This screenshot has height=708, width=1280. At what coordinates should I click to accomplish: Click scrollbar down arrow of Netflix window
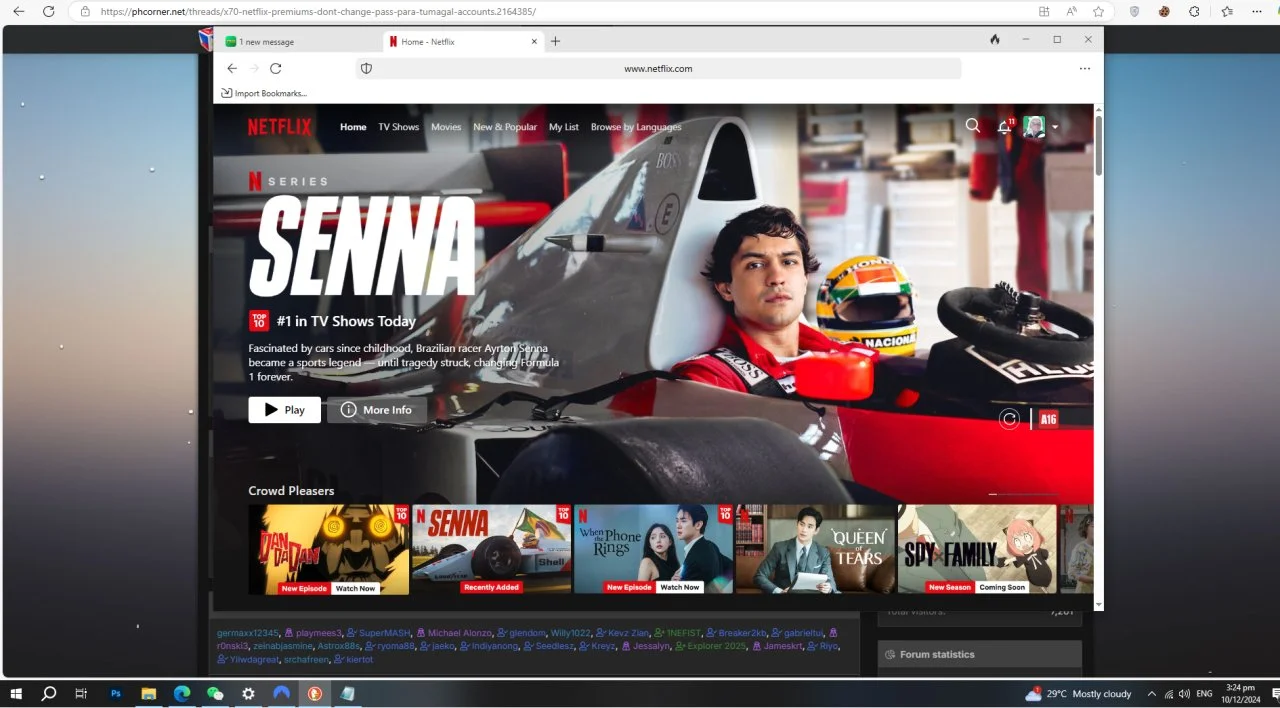(1099, 604)
